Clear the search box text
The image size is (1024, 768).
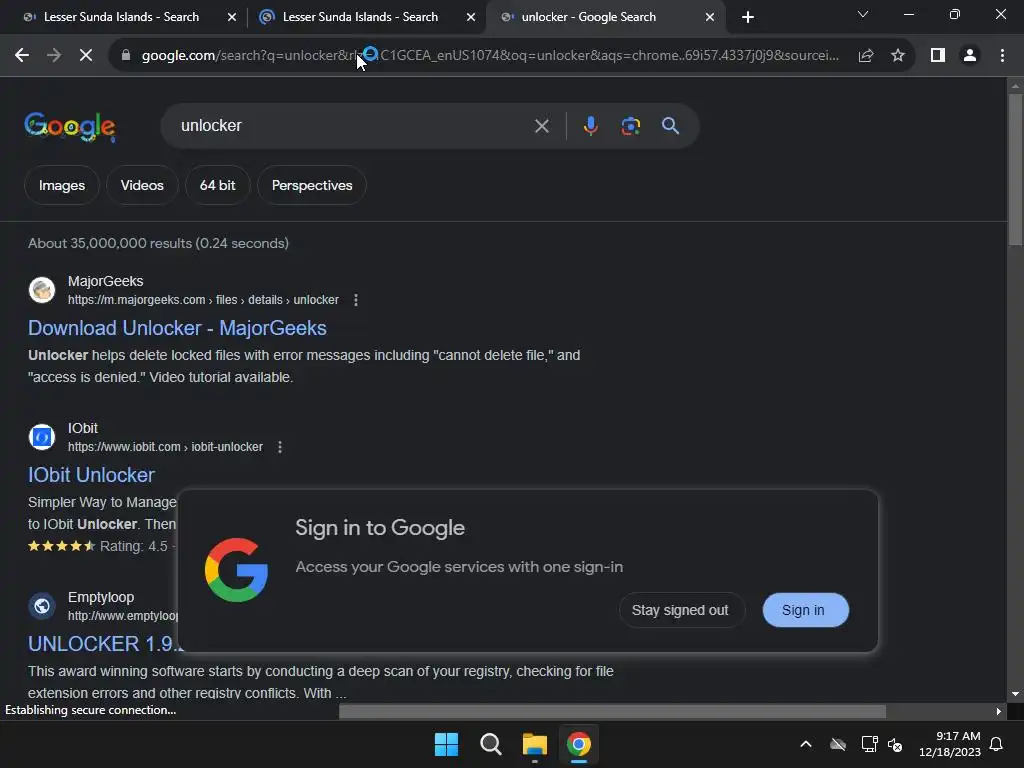pyautogui.click(x=541, y=126)
